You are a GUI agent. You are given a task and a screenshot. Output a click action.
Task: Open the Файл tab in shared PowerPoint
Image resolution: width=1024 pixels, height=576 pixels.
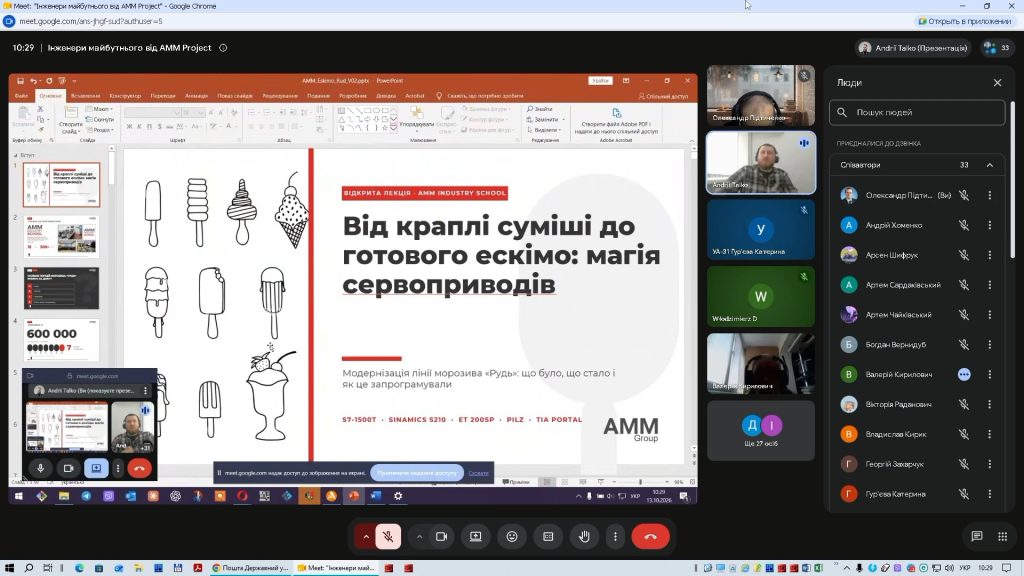(x=22, y=96)
